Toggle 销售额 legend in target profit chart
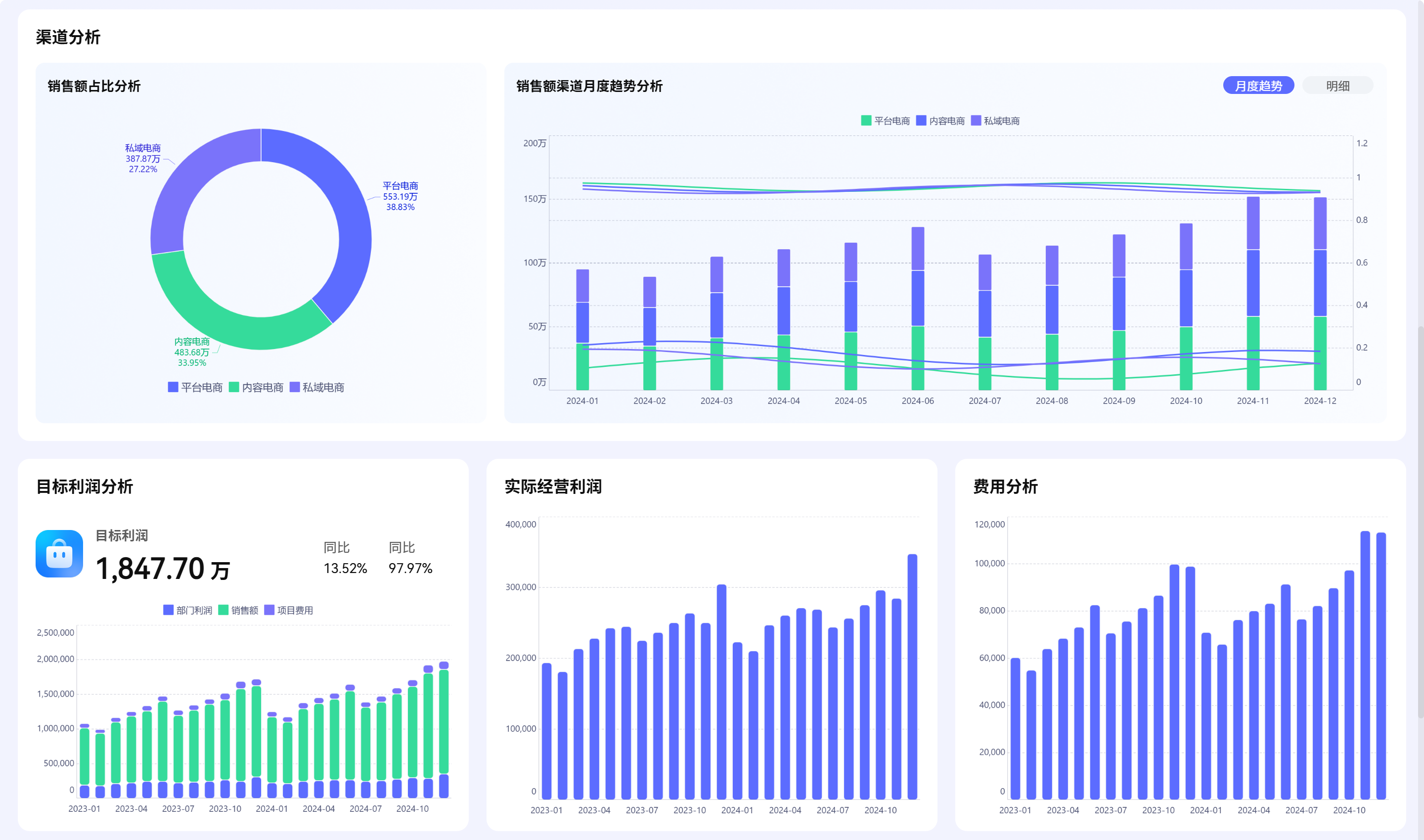This screenshot has width=1424, height=840. coord(238,610)
